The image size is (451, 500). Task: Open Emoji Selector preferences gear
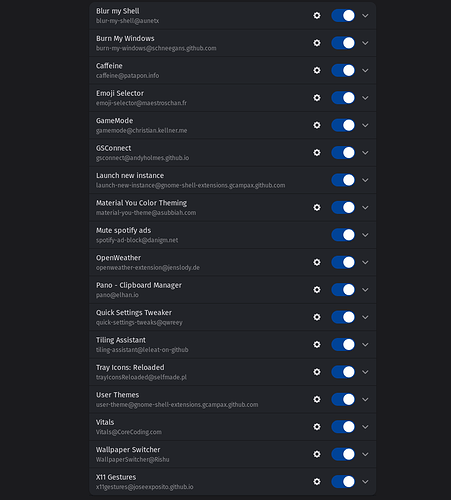(317, 98)
